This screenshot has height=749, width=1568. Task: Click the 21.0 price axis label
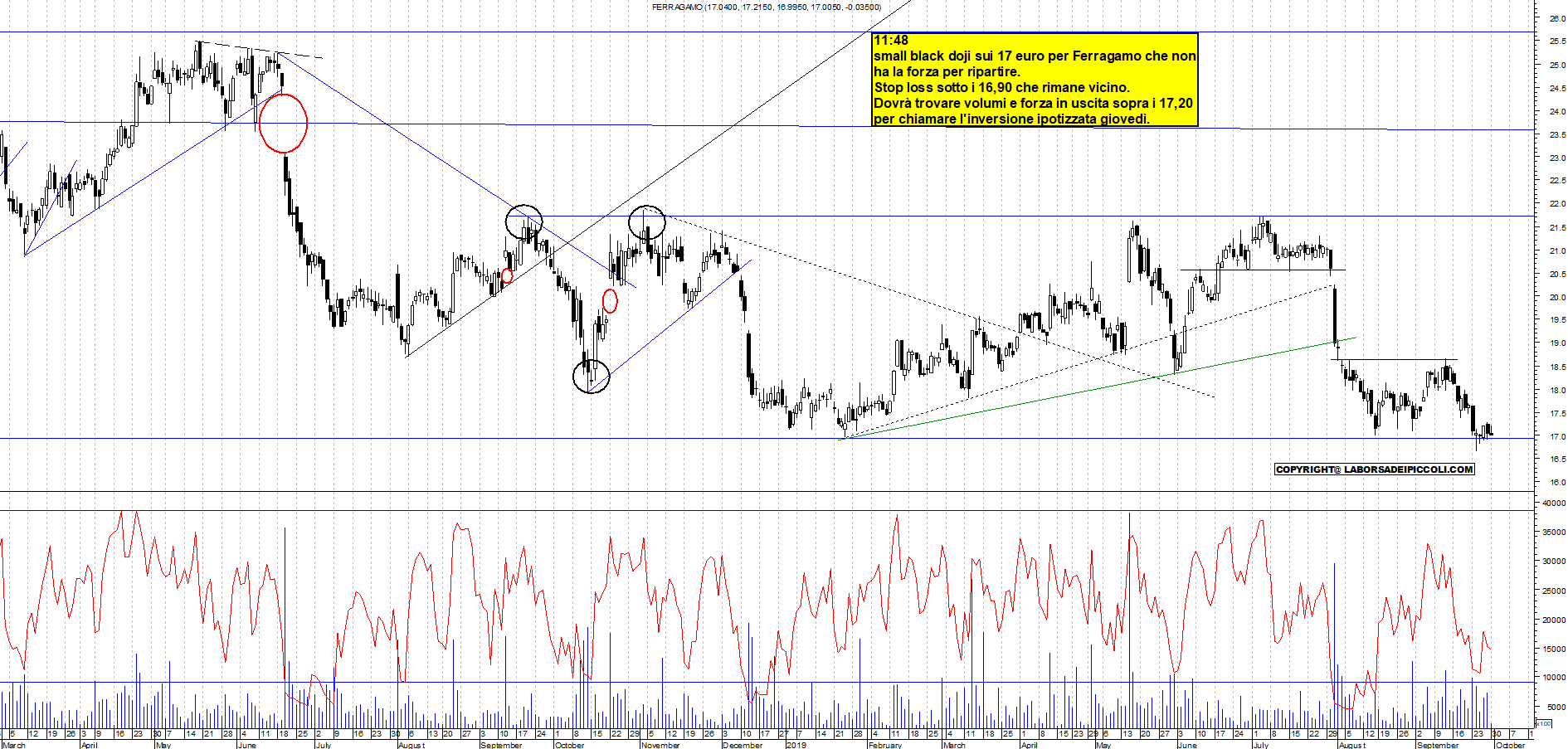coord(1557,250)
